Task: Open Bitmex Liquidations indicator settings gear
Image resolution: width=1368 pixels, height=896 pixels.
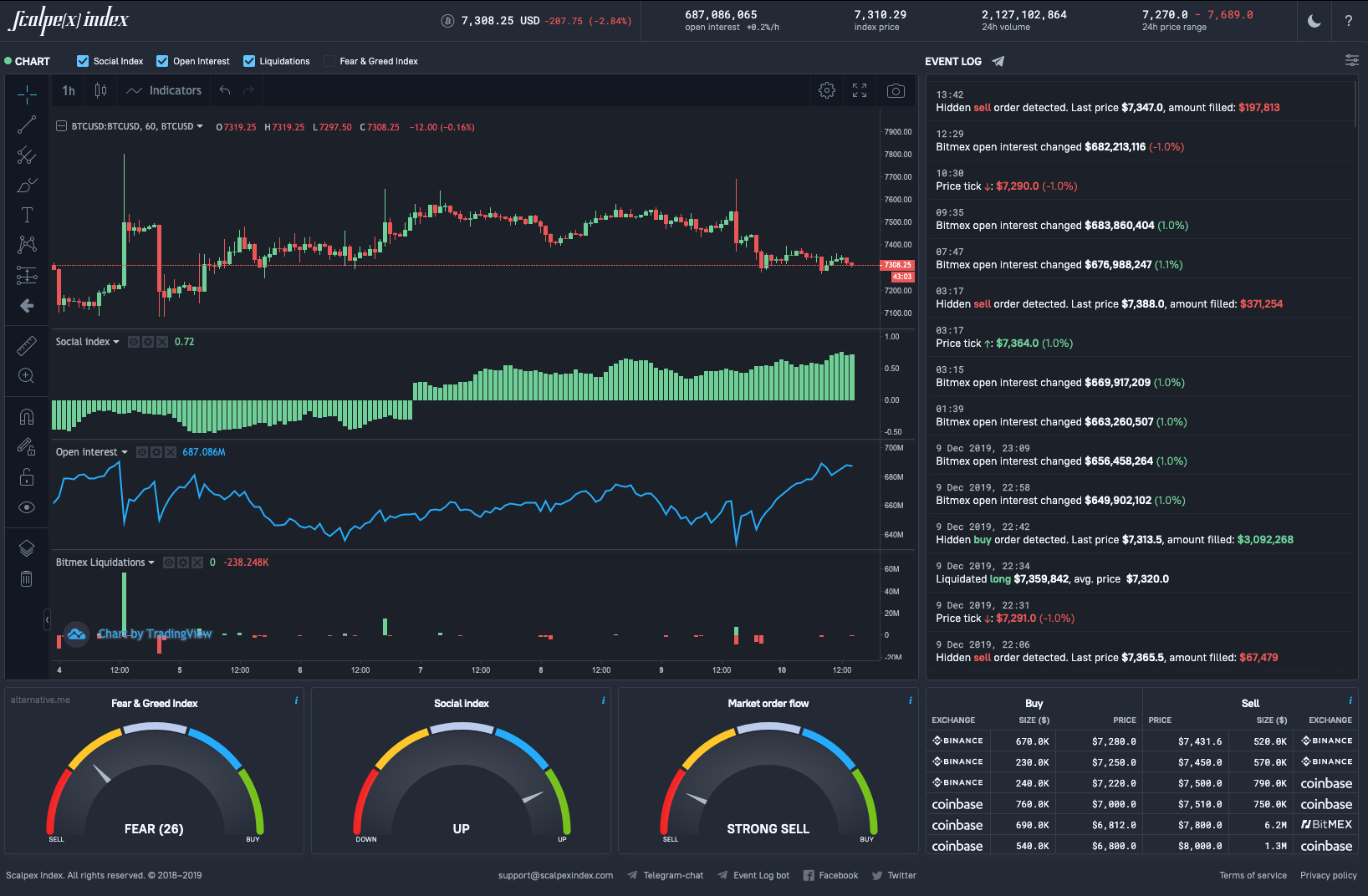Action: coord(183,563)
